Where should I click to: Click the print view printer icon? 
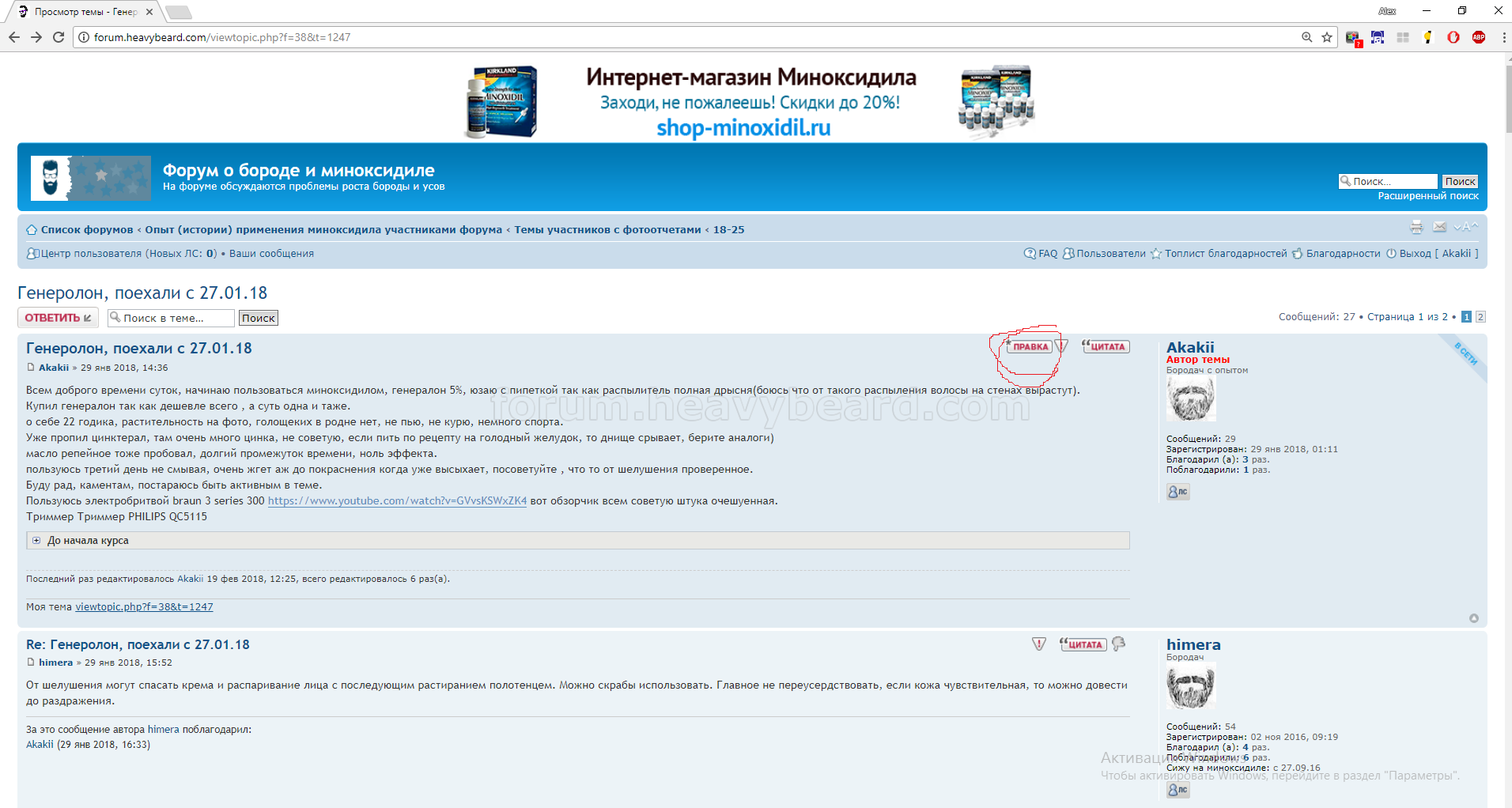tap(1416, 228)
